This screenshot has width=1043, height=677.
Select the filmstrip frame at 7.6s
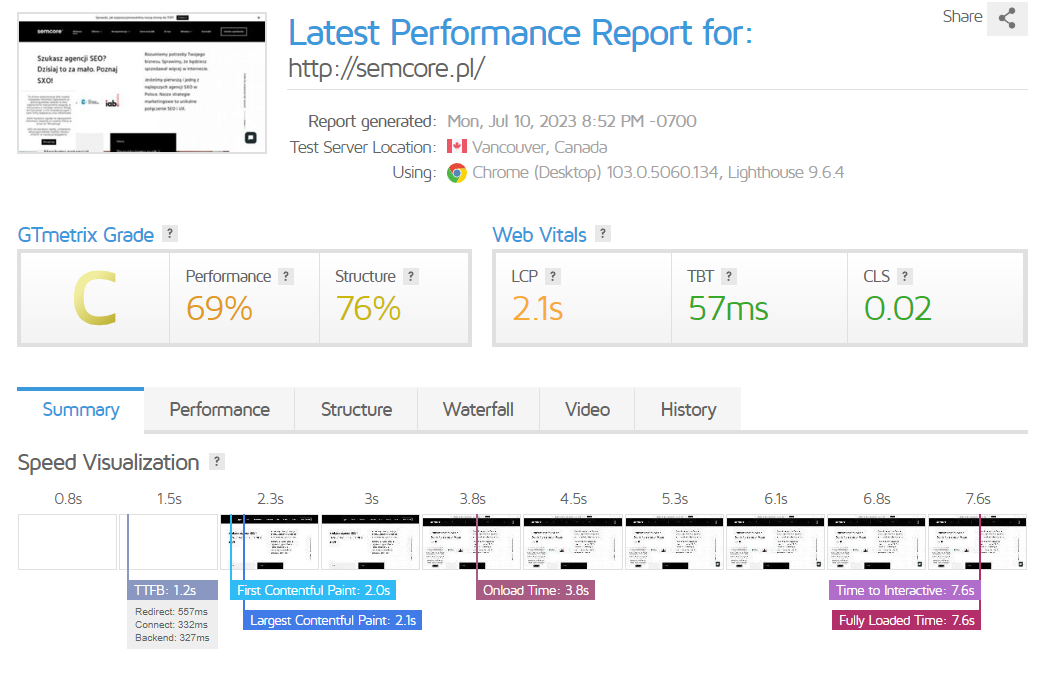pos(977,541)
